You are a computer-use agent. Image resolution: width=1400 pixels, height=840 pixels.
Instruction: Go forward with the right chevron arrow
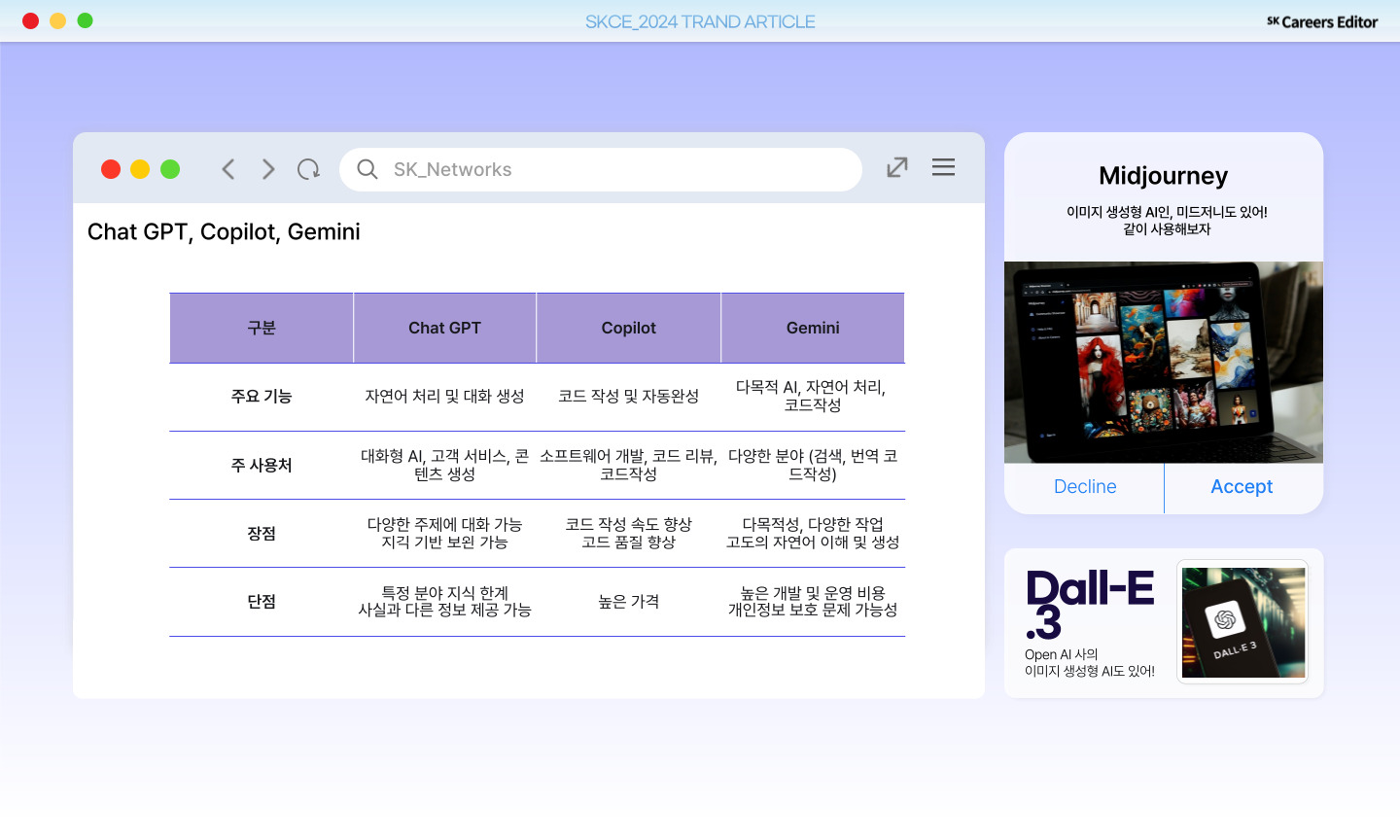click(x=268, y=169)
